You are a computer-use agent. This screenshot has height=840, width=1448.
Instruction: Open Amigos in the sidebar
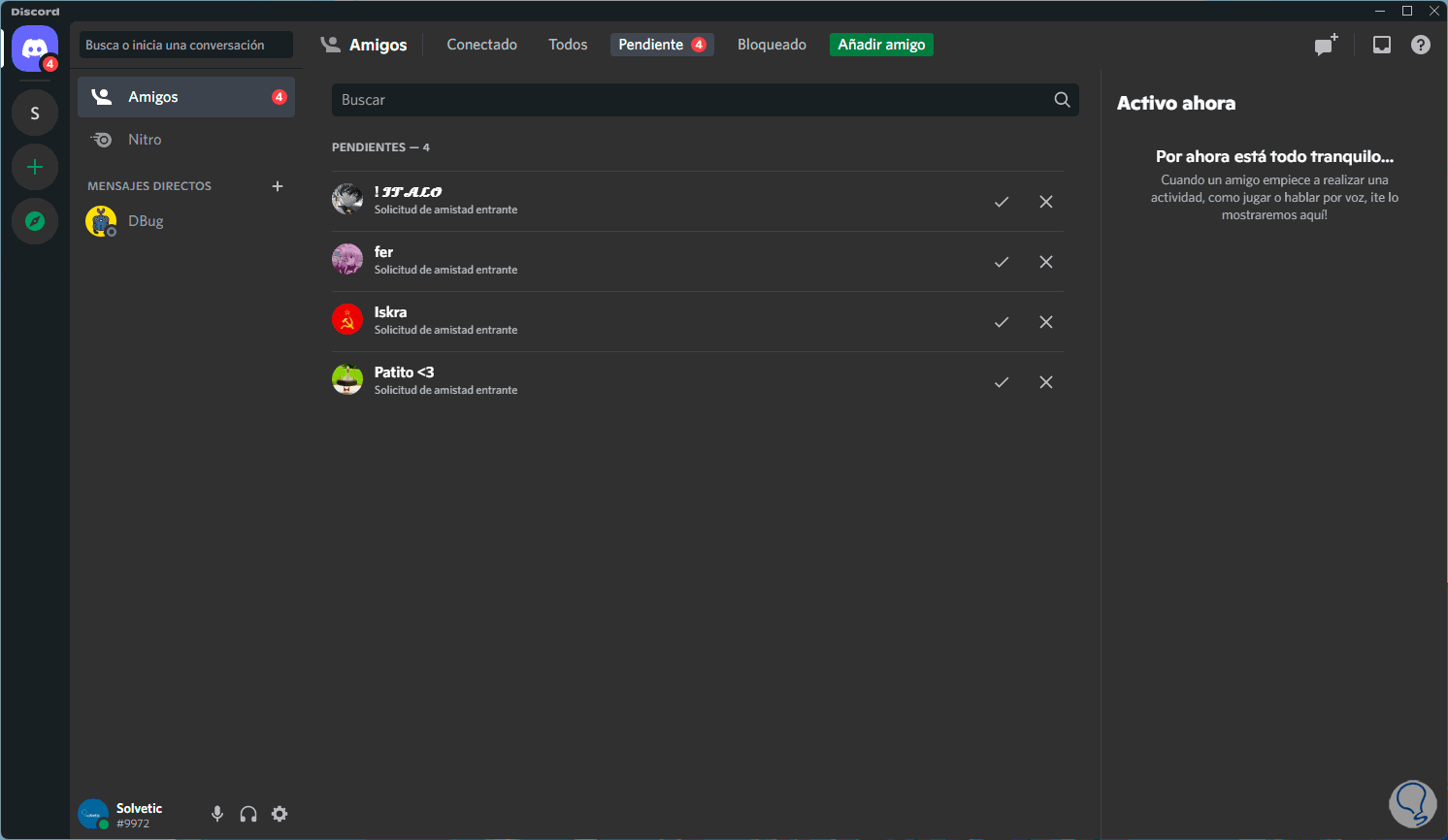(186, 97)
